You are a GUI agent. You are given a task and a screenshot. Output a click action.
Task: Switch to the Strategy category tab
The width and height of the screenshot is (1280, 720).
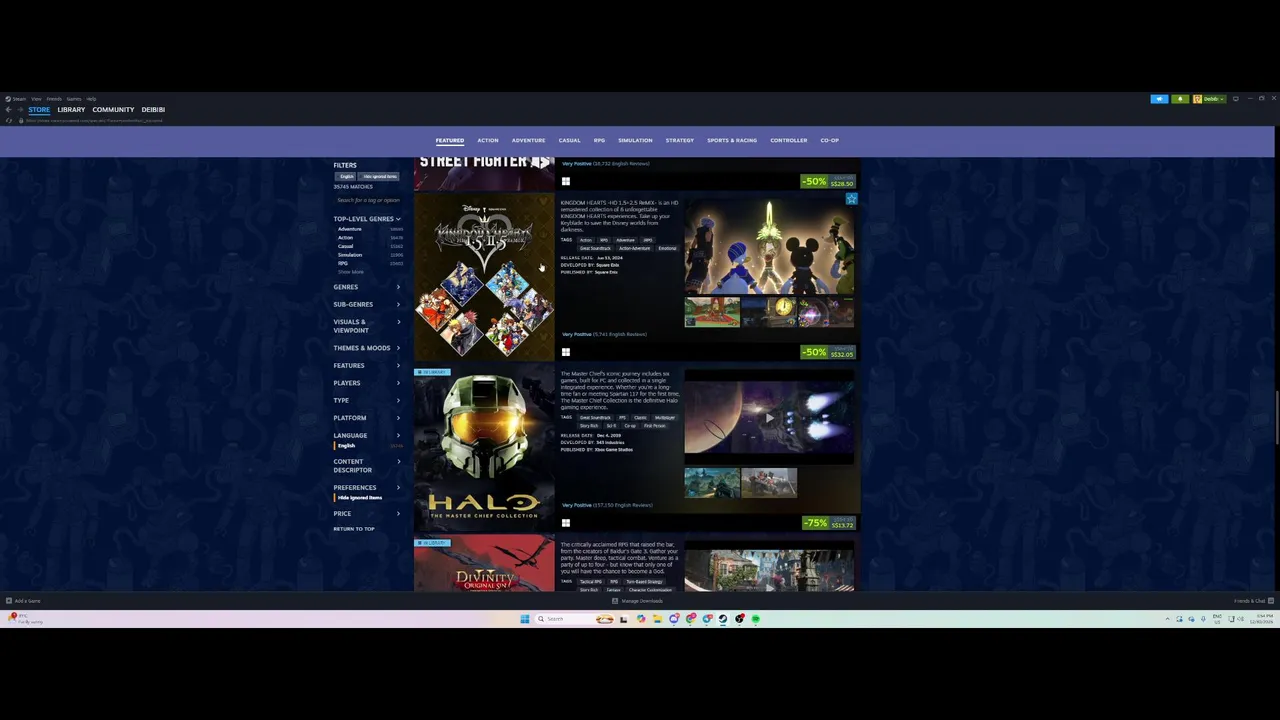coord(680,140)
